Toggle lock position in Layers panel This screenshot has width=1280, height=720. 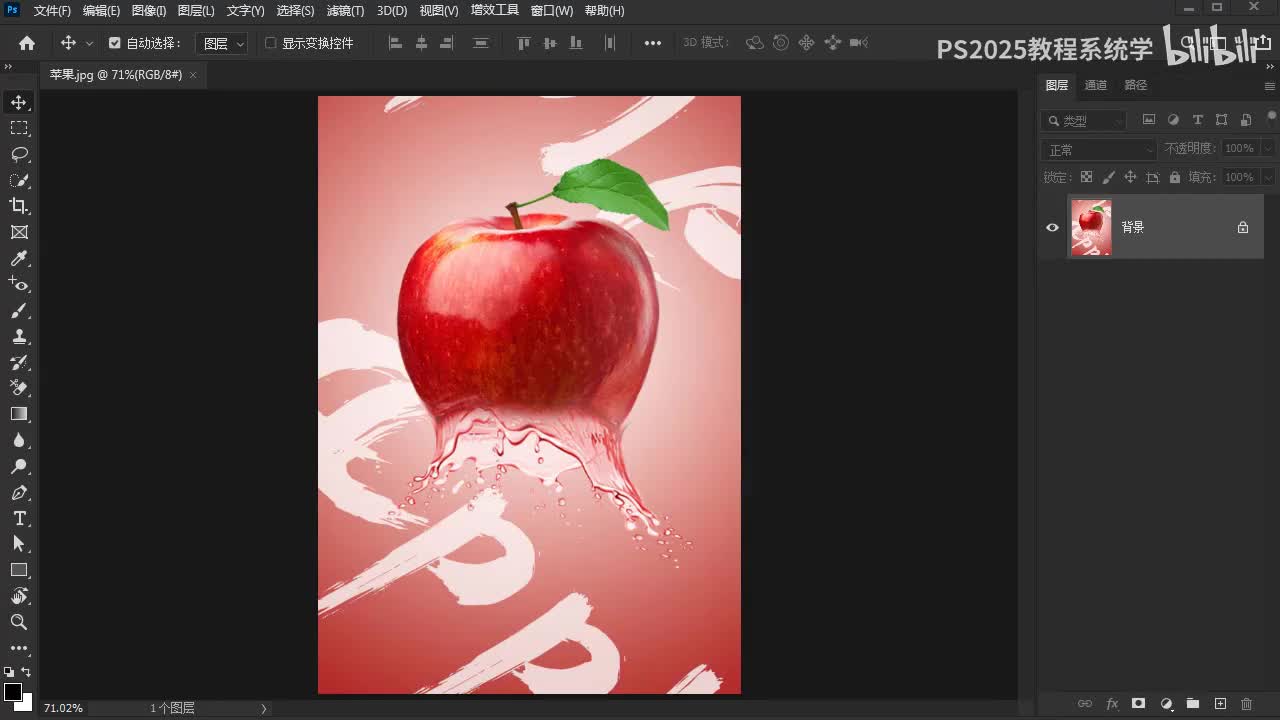click(1130, 177)
